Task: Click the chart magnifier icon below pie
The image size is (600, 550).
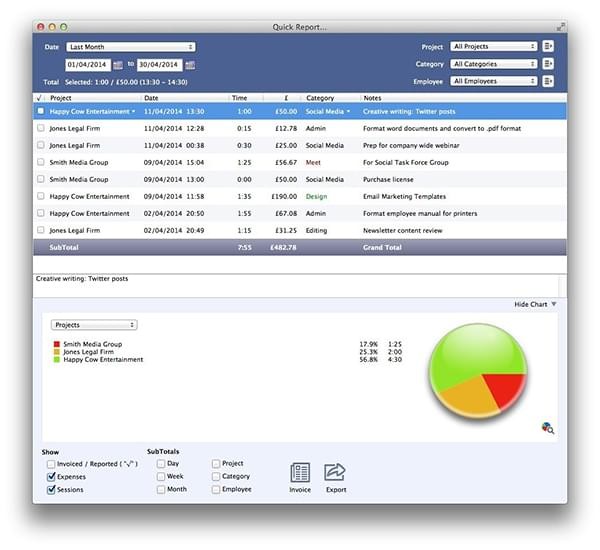Action: tap(548, 428)
